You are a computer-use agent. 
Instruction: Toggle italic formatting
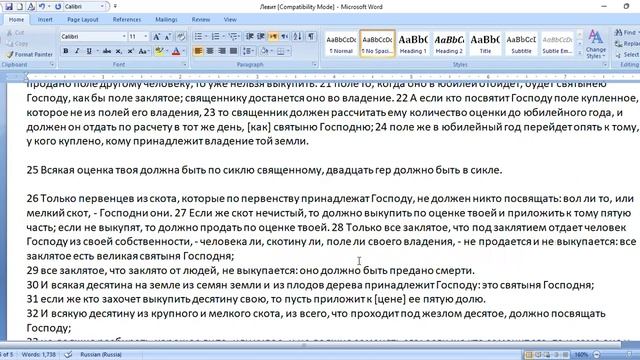pos(77,51)
